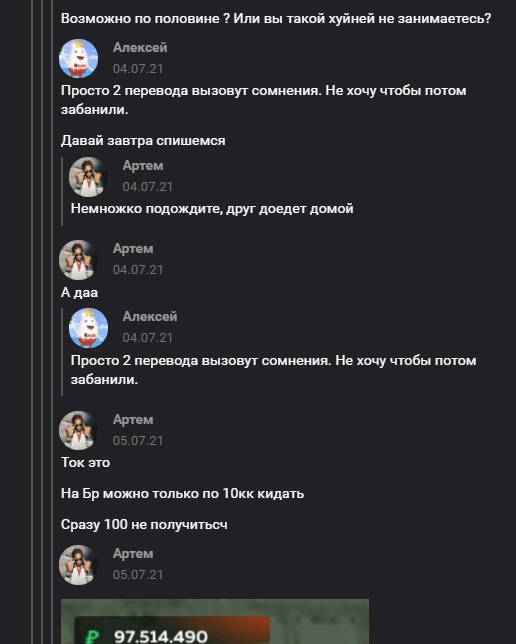The height and width of the screenshot is (644, 516).
Task: Jump to quoted message "Немножко подождите, друг доедет домой"
Action: click(212, 209)
